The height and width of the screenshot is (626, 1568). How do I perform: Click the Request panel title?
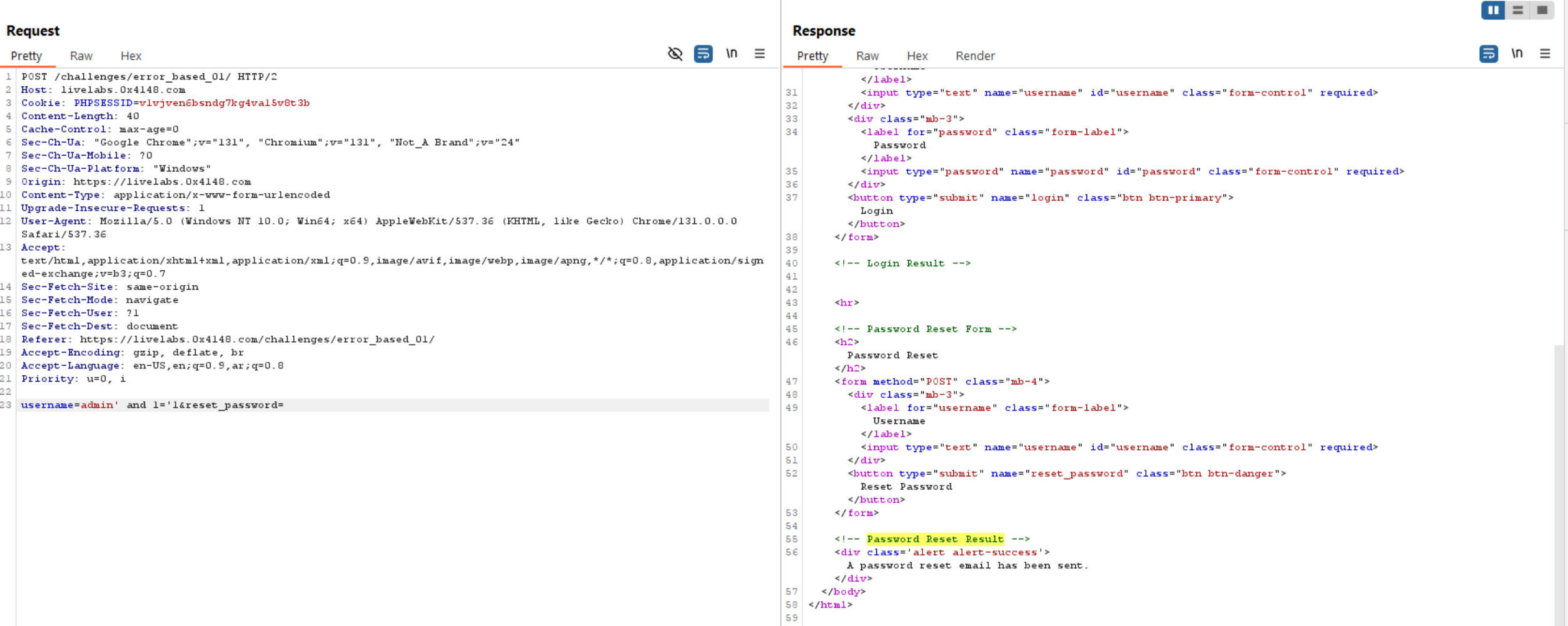(33, 31)
